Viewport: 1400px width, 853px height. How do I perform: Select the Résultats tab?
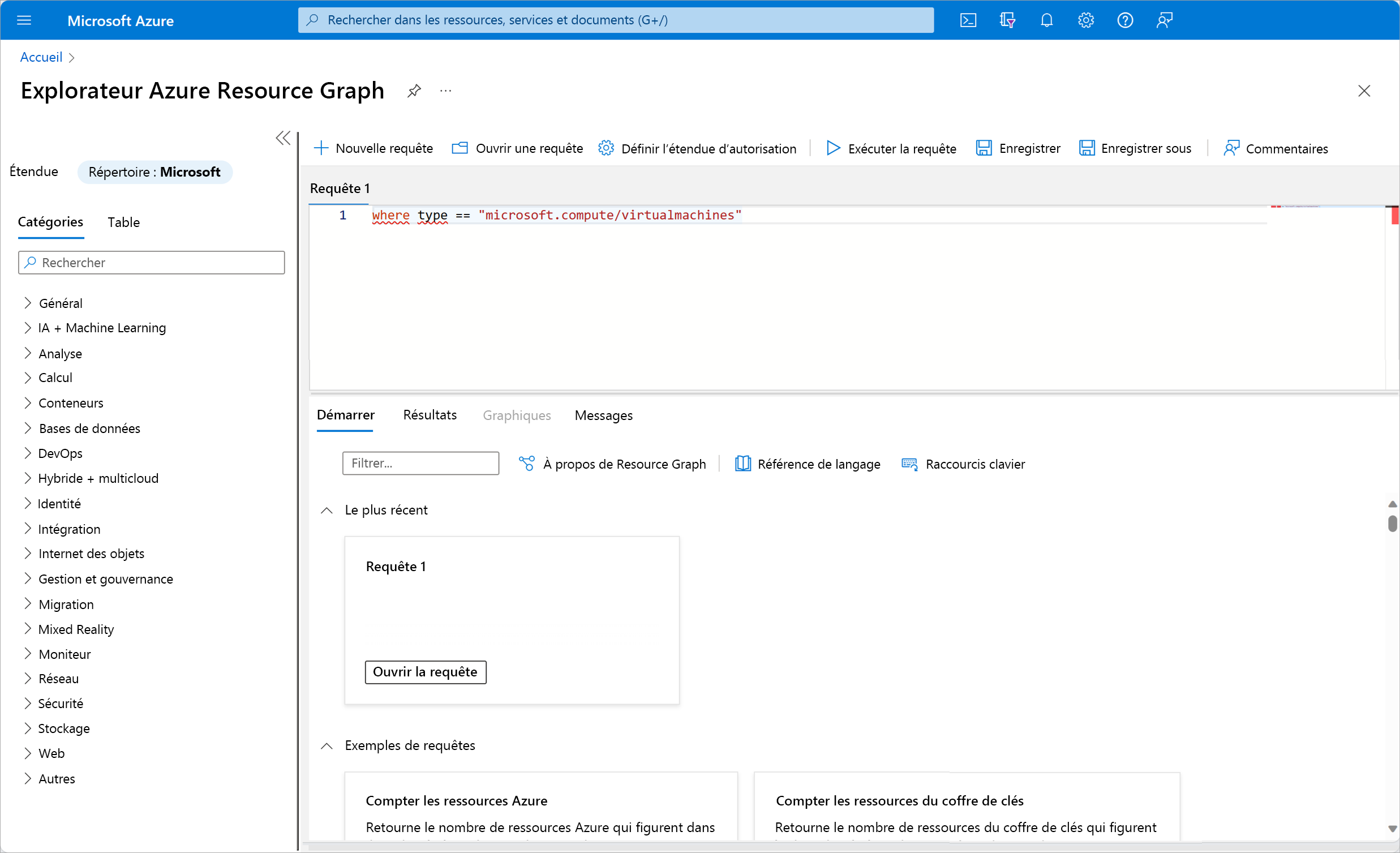coord(430,415)
